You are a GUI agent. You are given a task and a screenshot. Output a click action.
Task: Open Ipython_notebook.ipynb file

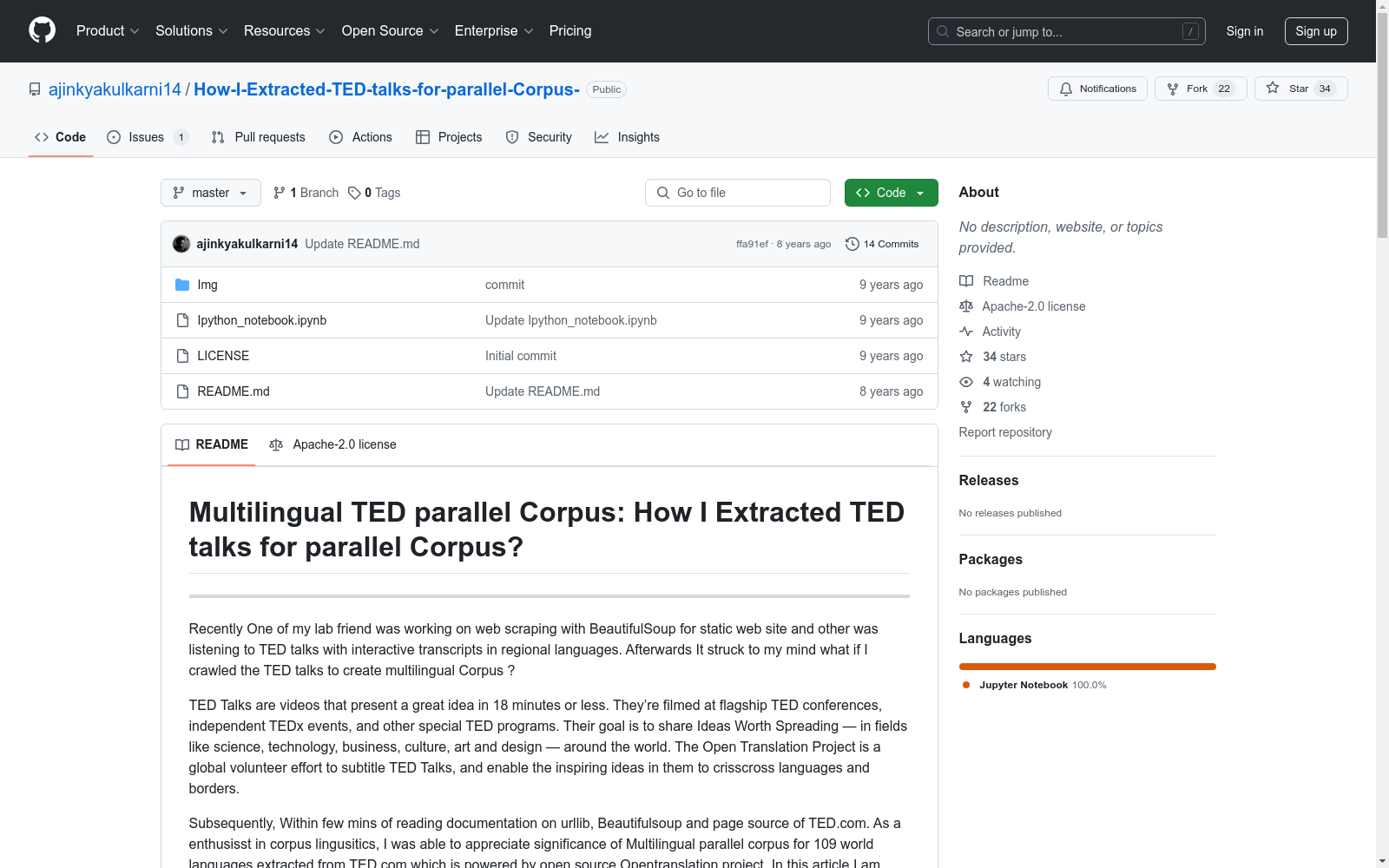click(261, 320)
